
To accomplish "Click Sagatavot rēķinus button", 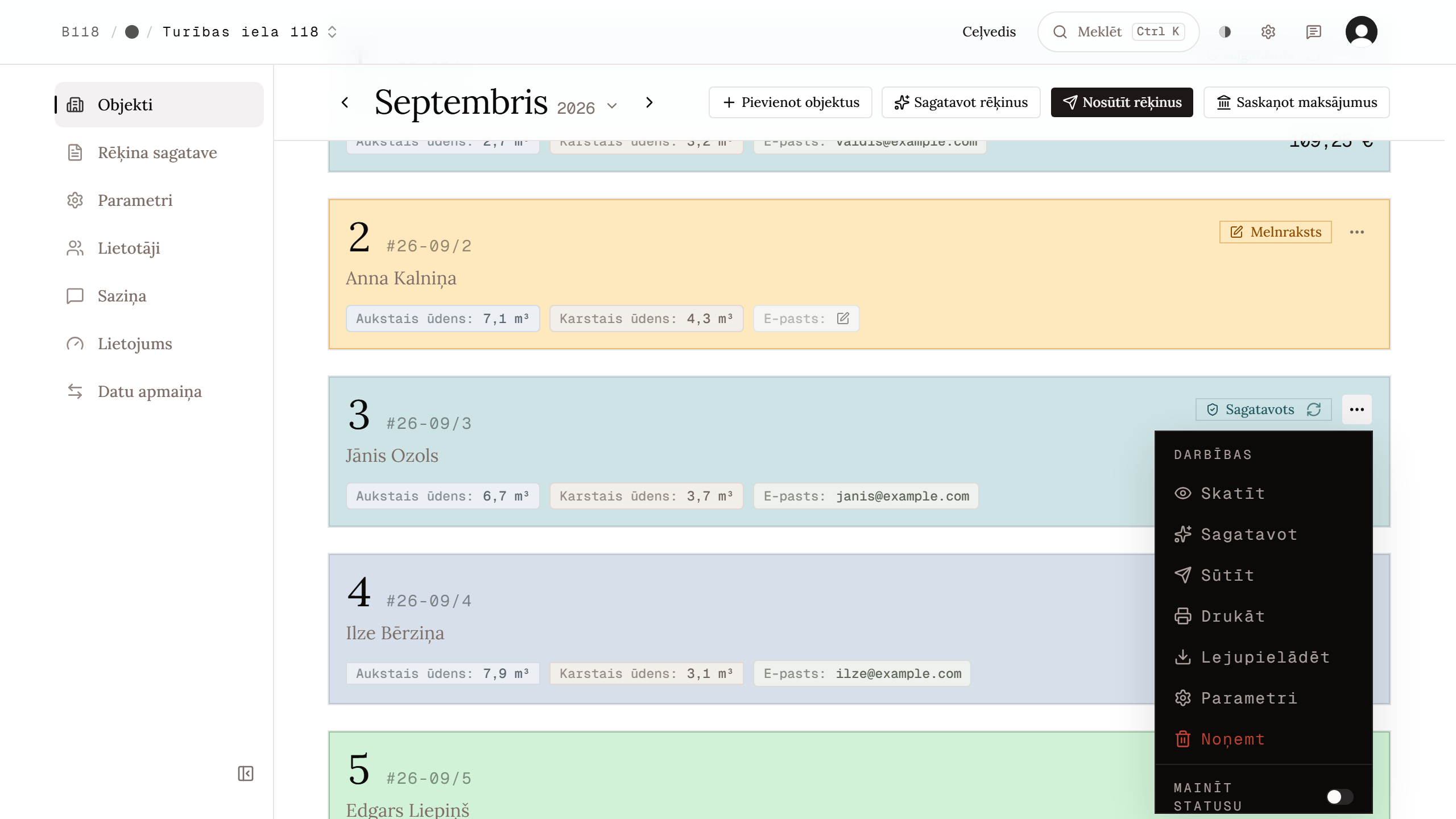I will pos(961,102).
